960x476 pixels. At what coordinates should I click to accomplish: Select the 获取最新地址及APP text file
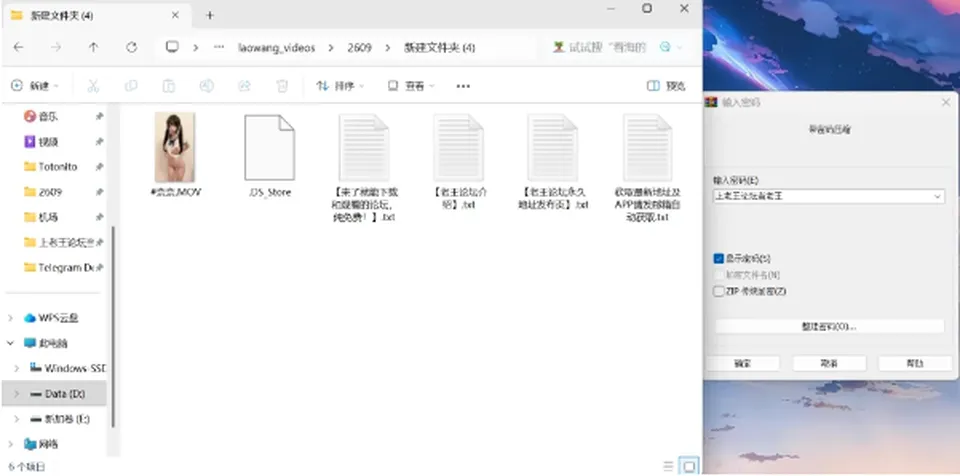tap(648, 168)
